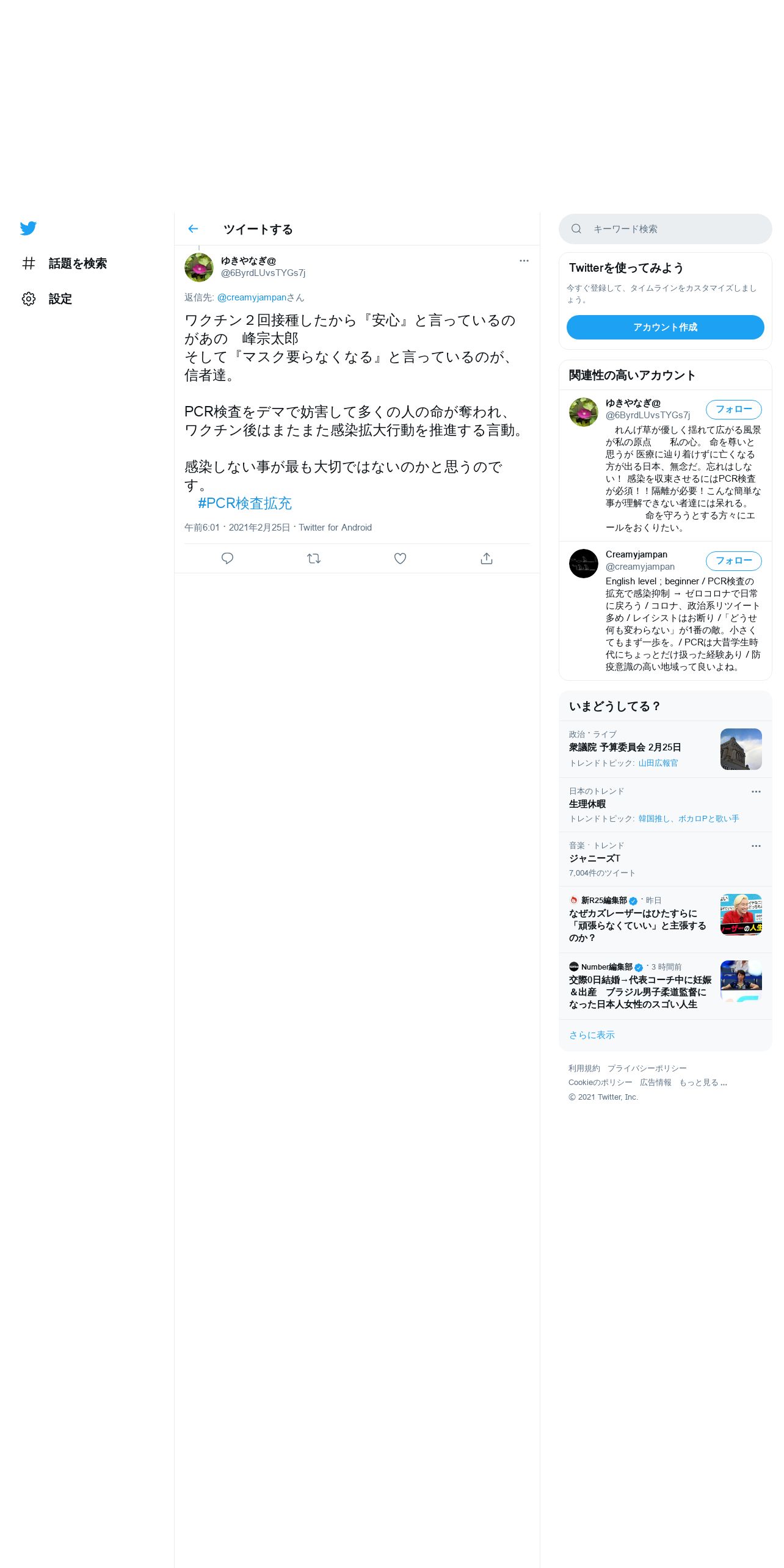Retweet using the retweet arrows icon
The width and height of the screenshot is (784, 1568).
(x=314, y=558)
